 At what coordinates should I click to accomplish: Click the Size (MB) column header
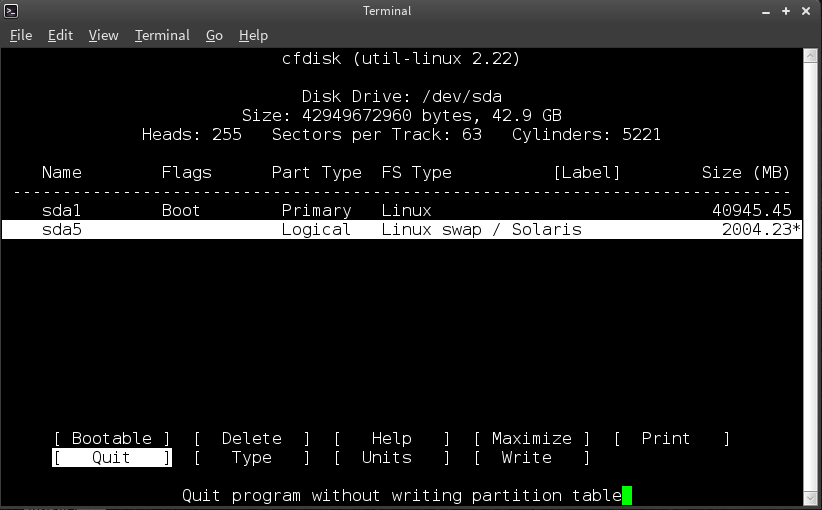pyautogui.click(x=746, y=172)
